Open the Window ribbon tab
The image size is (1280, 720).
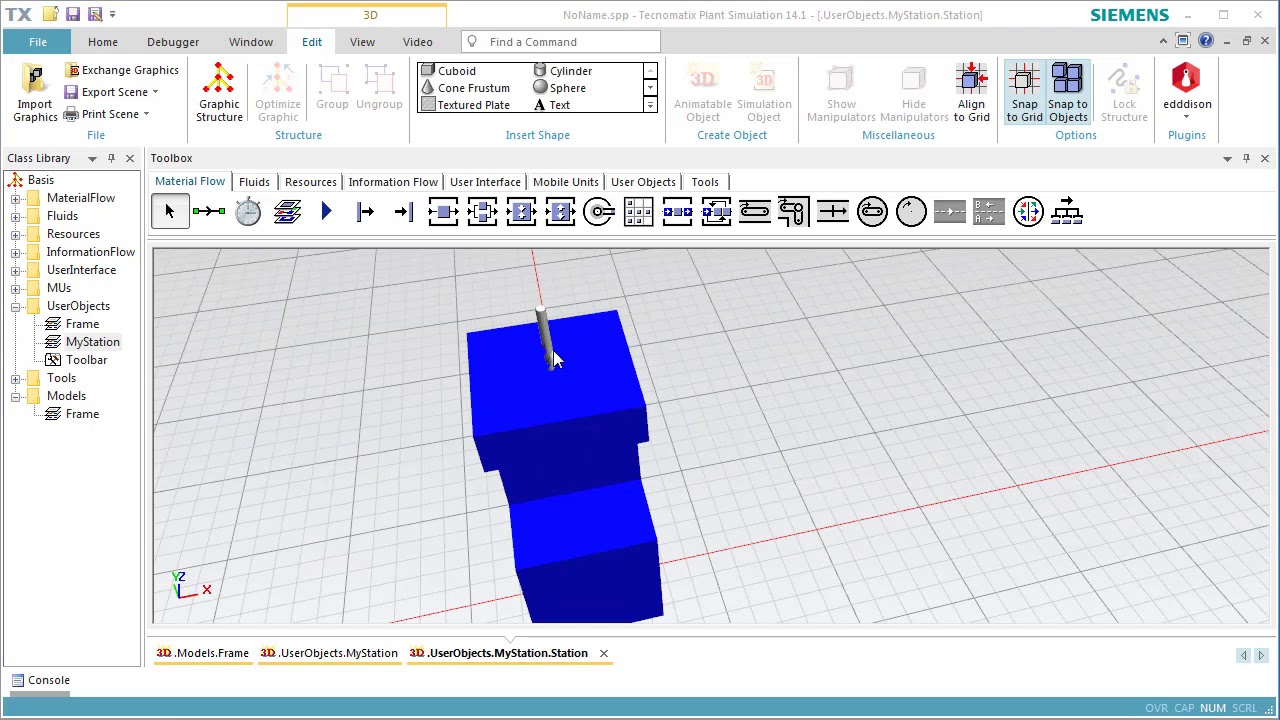pos(250,42)
